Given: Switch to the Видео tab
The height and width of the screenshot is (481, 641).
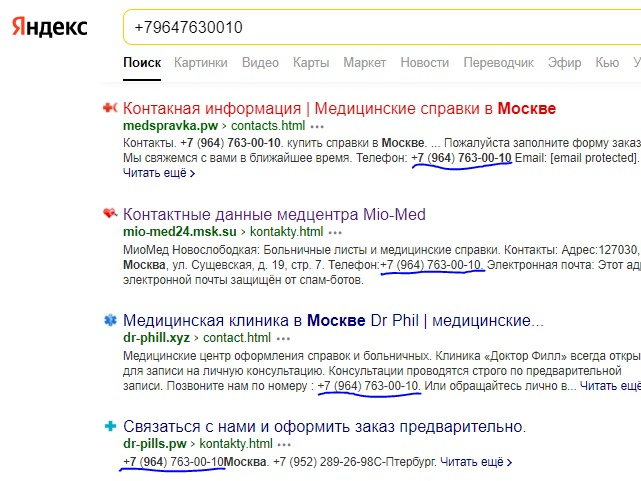Looking at the screenshot, I should coord(260,63).
